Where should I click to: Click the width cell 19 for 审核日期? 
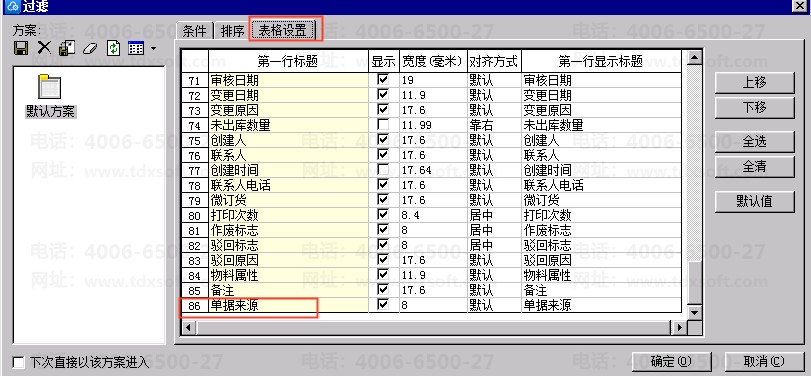pyautogui.click(x=433, y=80)
